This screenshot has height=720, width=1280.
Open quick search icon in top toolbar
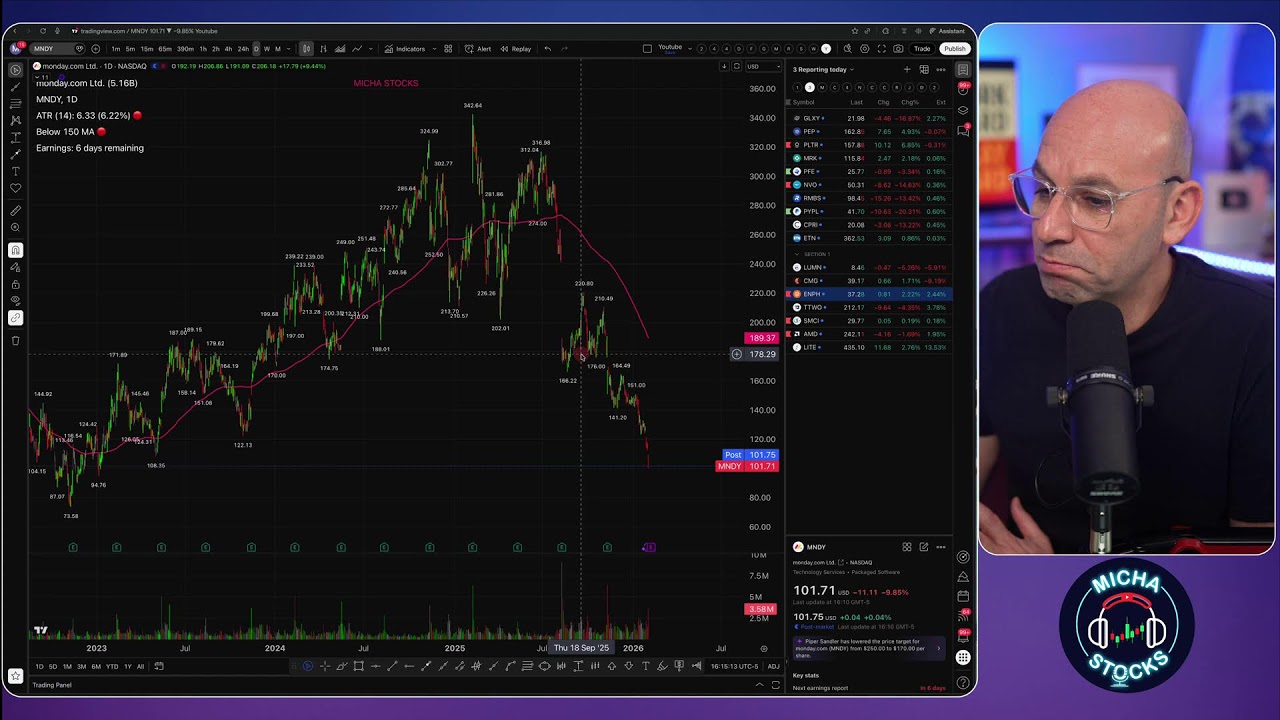pyautogui.click(x=848, y=49)
